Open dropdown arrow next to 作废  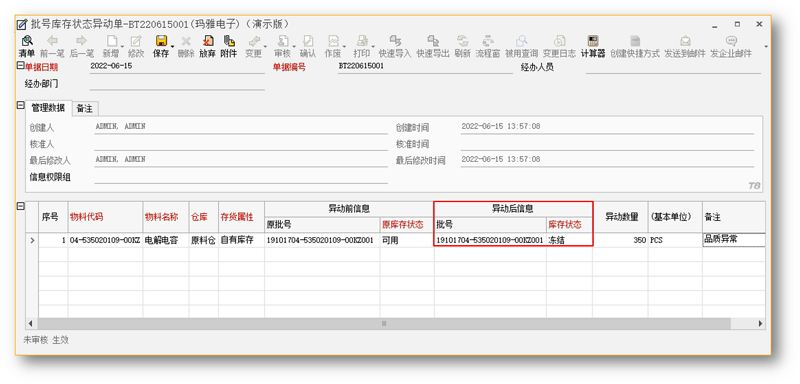tap(344, 46)
